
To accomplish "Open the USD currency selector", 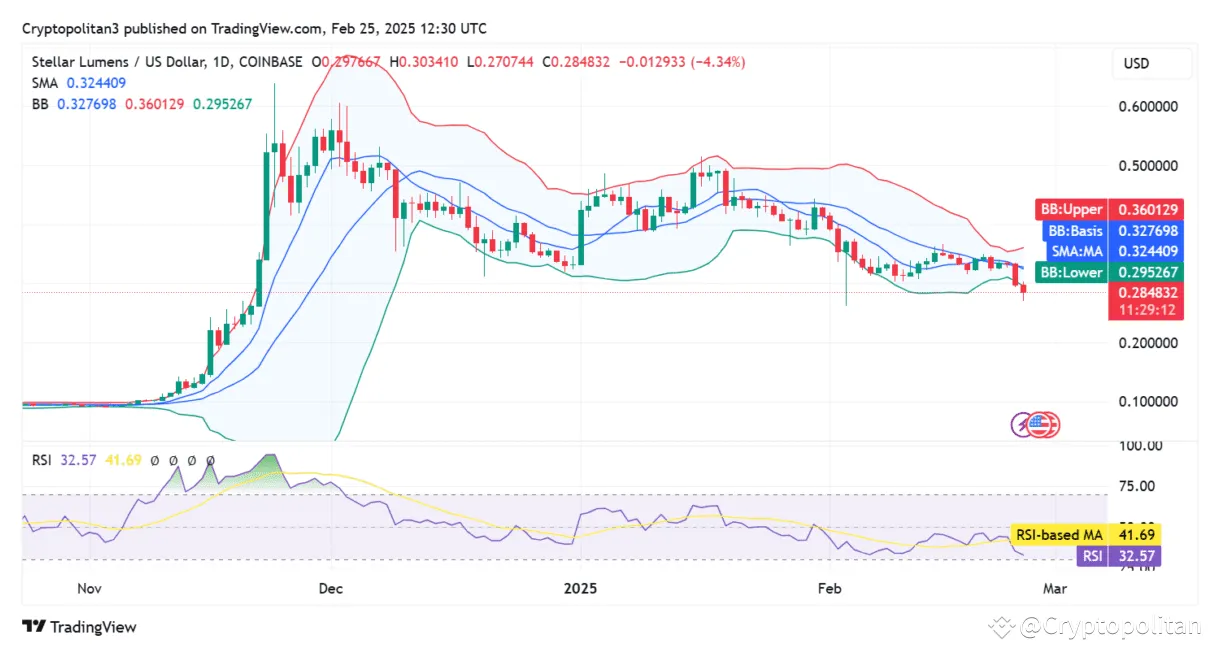I will 1151,63.
